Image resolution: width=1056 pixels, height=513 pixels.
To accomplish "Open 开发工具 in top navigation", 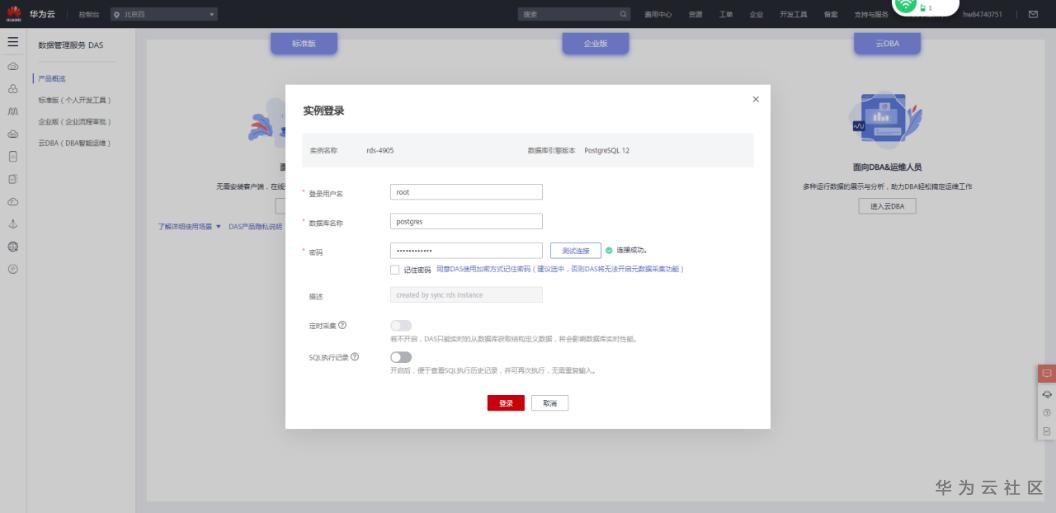I will coord(793,14).
